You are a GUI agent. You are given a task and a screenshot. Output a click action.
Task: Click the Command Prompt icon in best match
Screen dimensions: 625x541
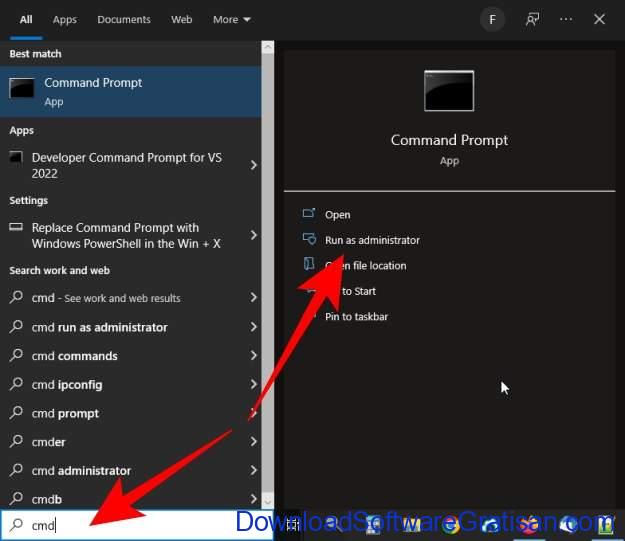[22, 88]
